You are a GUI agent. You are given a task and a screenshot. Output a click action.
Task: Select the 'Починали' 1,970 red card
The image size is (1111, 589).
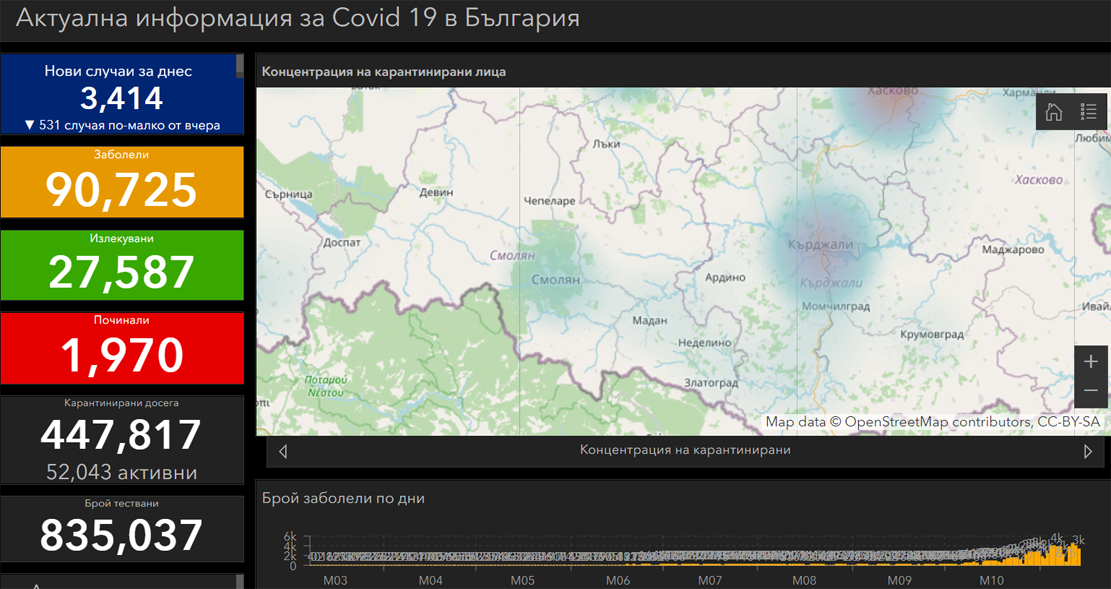click(x=122, y=348)
